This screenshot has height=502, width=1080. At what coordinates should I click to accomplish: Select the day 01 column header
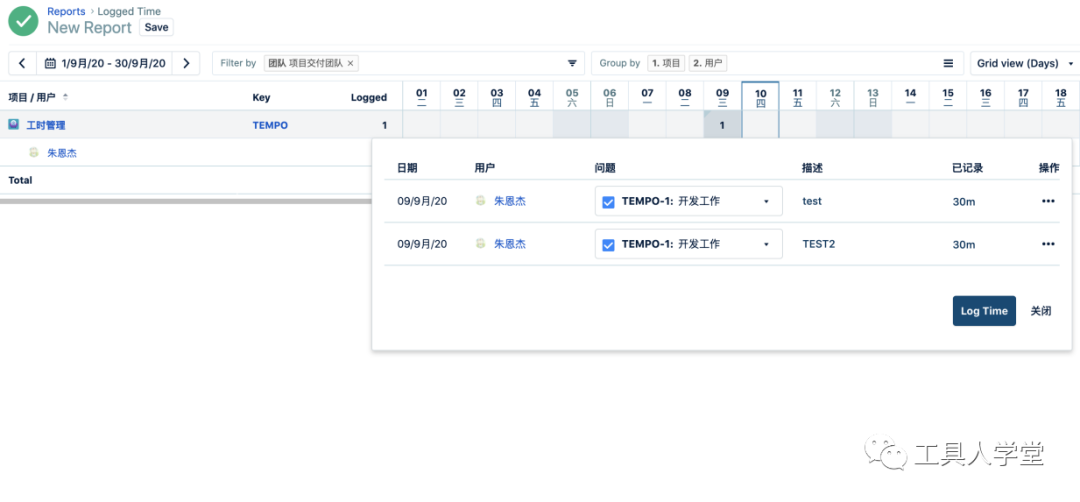tap(422, 96)
